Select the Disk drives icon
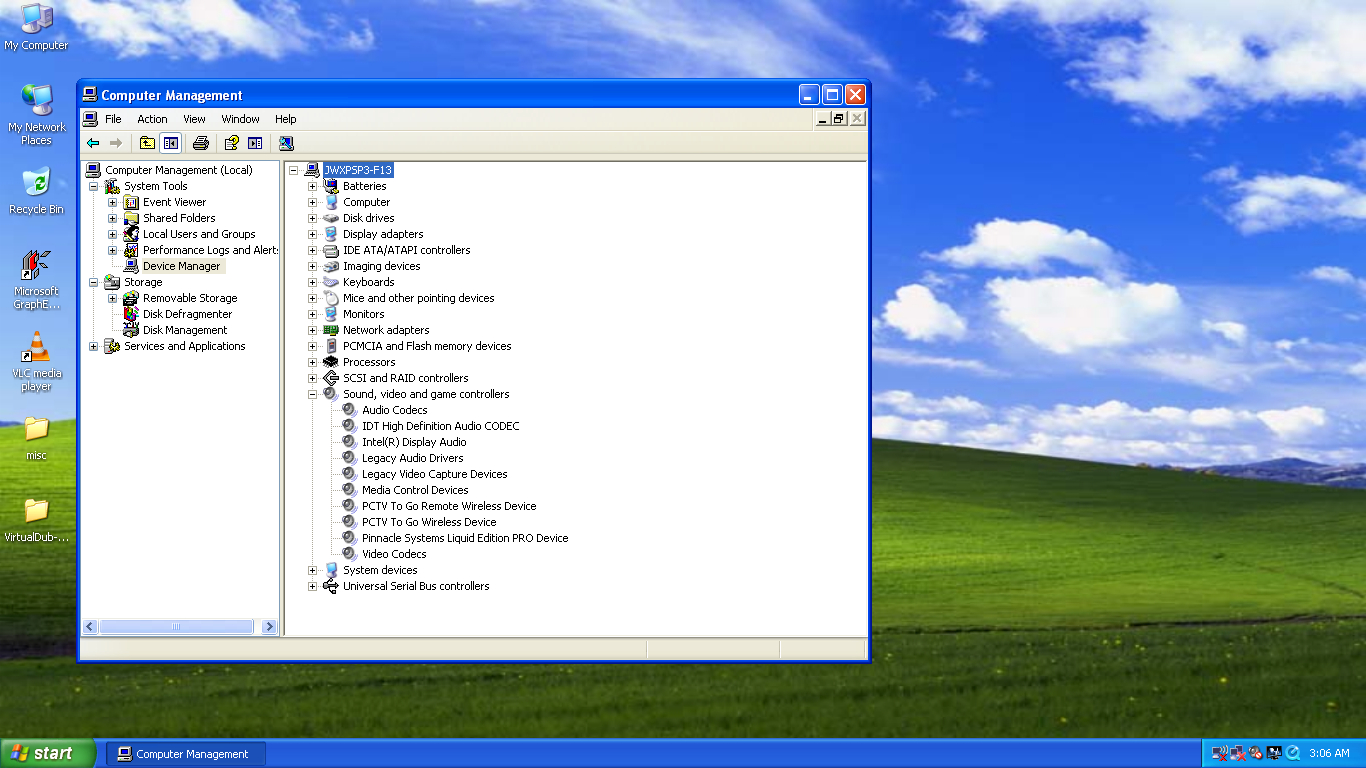The image size is (1366, 768). pos(331,218)
